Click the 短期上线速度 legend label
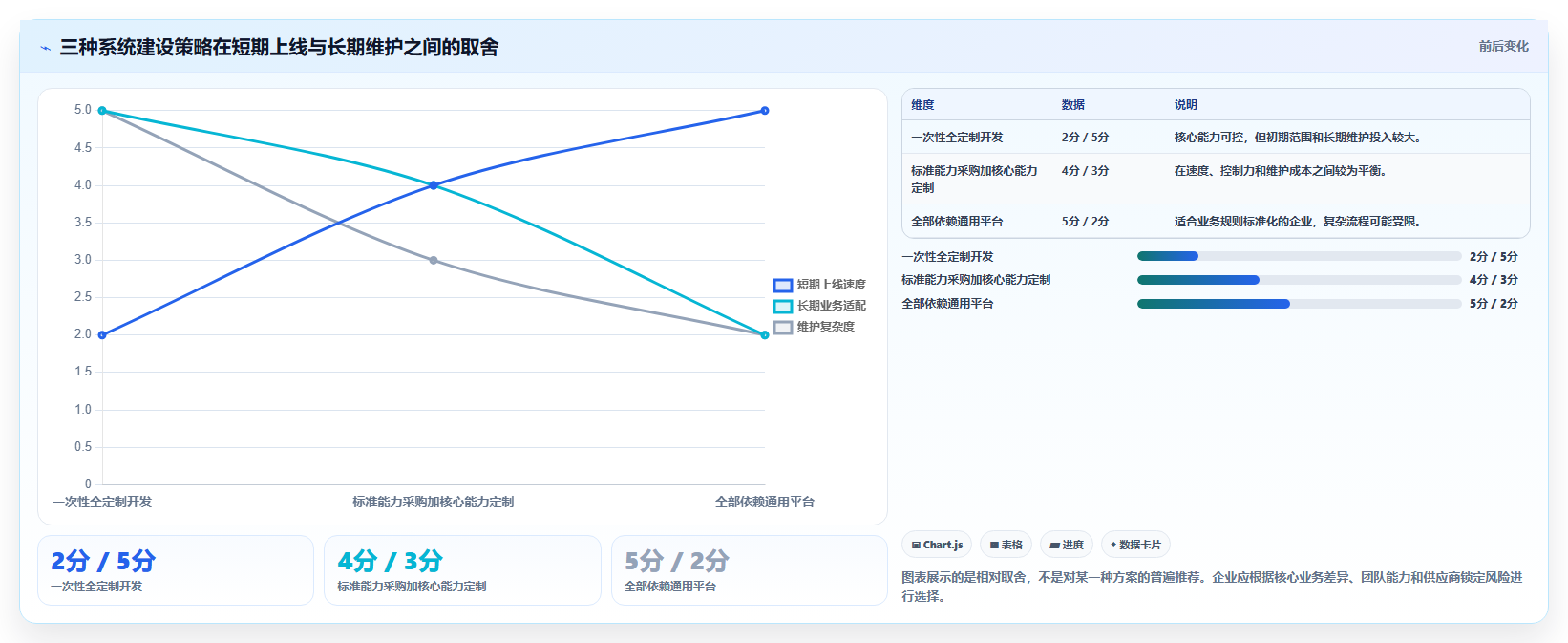The width and height of the screenshot is (1568, 643). point(831,285)
